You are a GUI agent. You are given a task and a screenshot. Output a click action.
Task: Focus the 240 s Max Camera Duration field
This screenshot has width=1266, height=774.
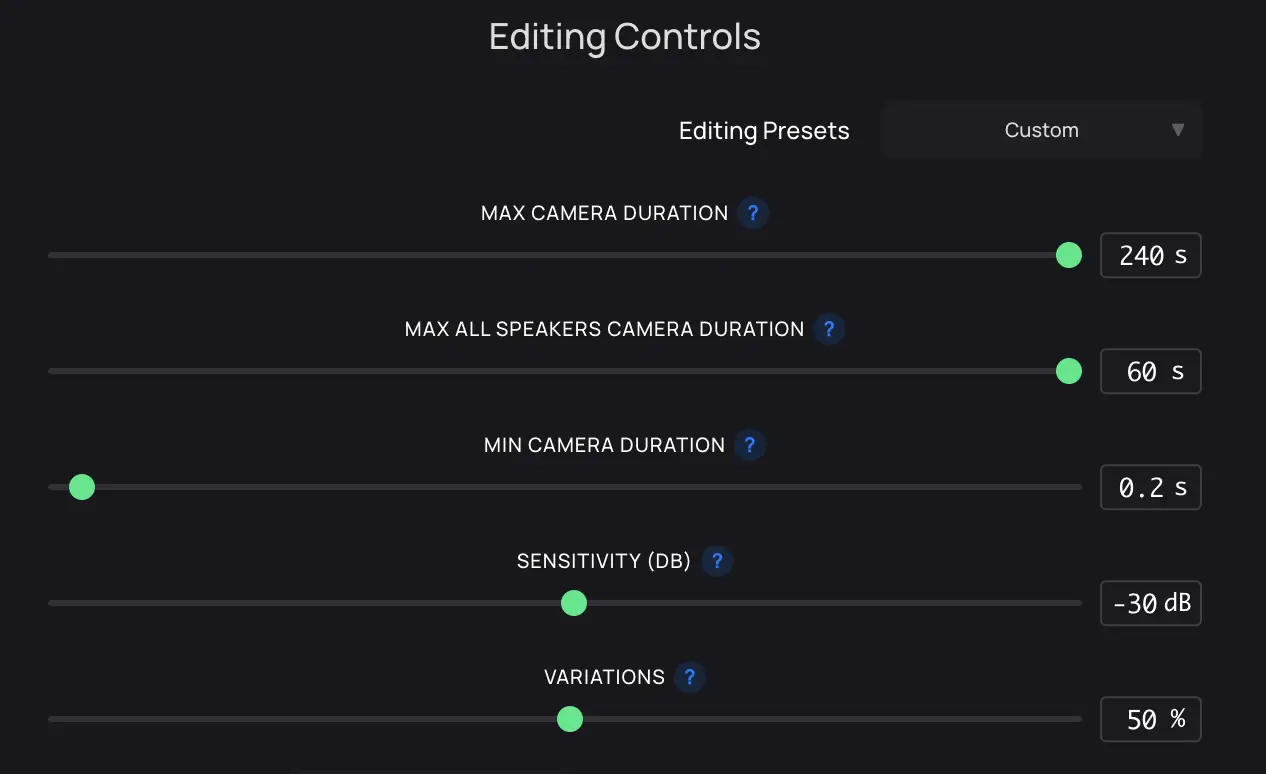[x=1150, y=255]
